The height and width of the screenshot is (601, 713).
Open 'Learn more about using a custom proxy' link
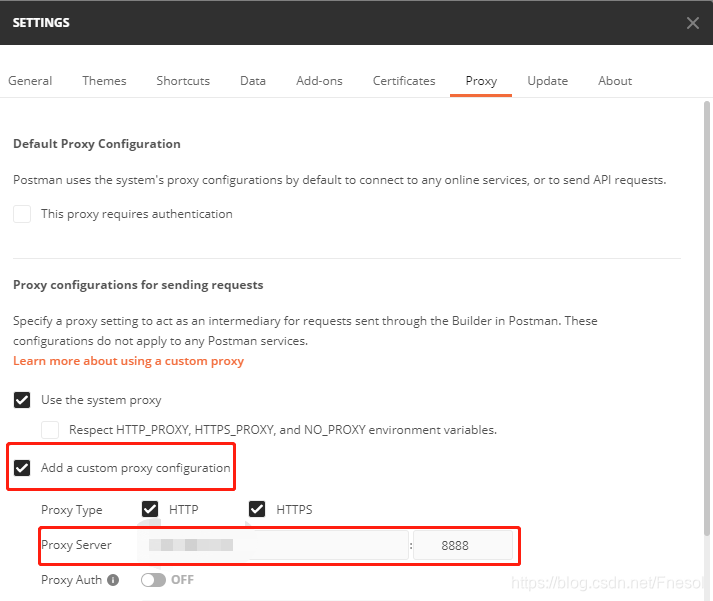128,361
